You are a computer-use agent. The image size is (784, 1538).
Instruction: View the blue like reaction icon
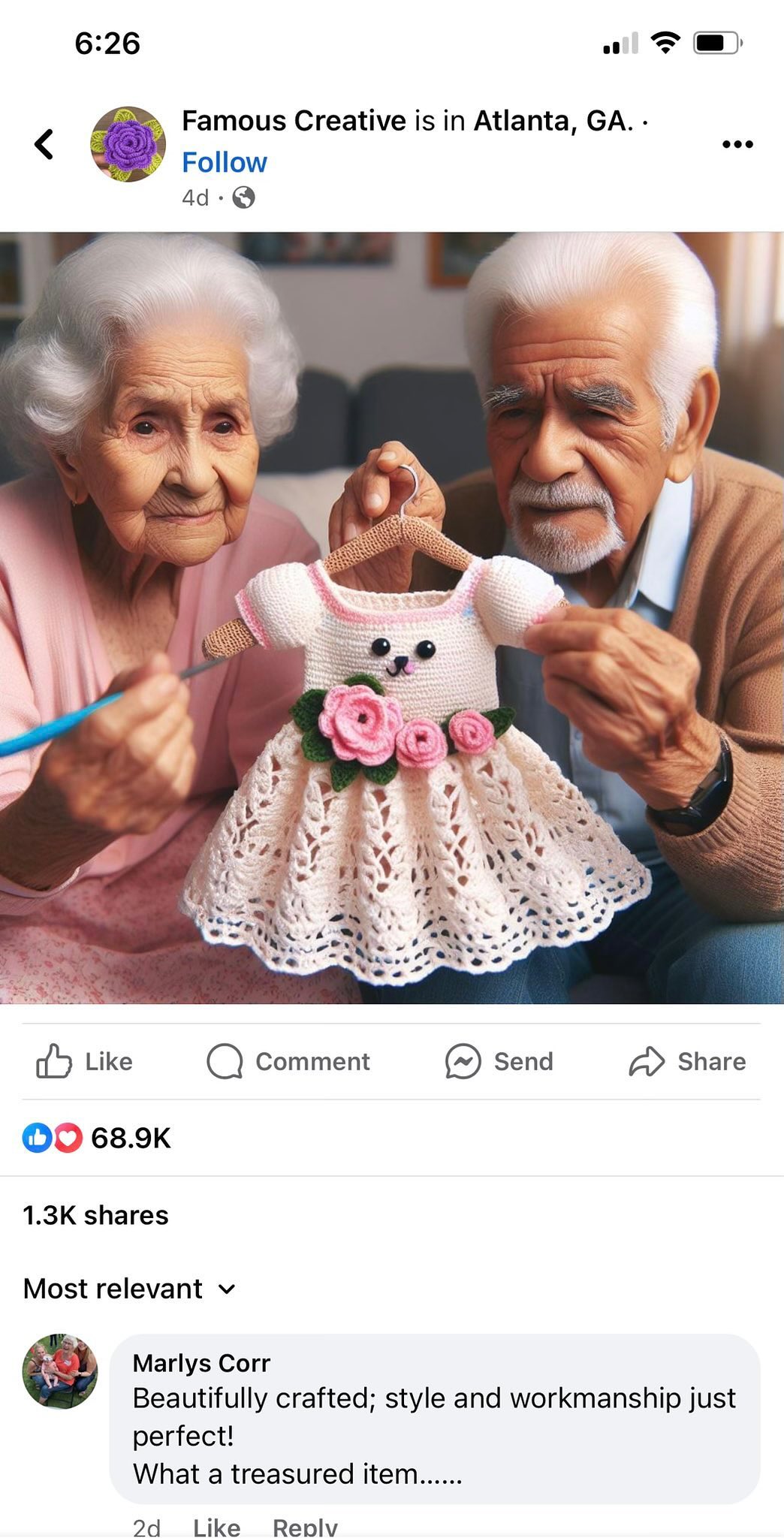tap(37, 1138)
